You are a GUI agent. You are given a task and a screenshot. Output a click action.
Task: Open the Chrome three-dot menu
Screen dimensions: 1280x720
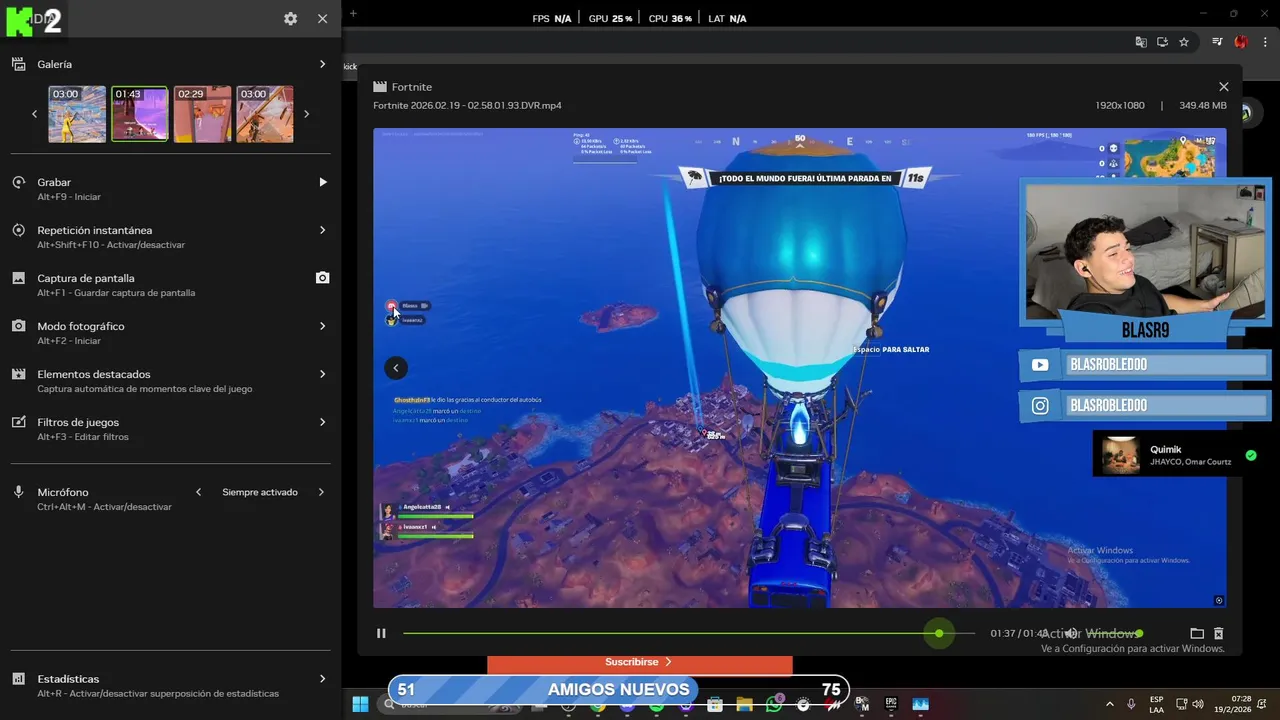pyautogui.click(x=1266, y=42)
